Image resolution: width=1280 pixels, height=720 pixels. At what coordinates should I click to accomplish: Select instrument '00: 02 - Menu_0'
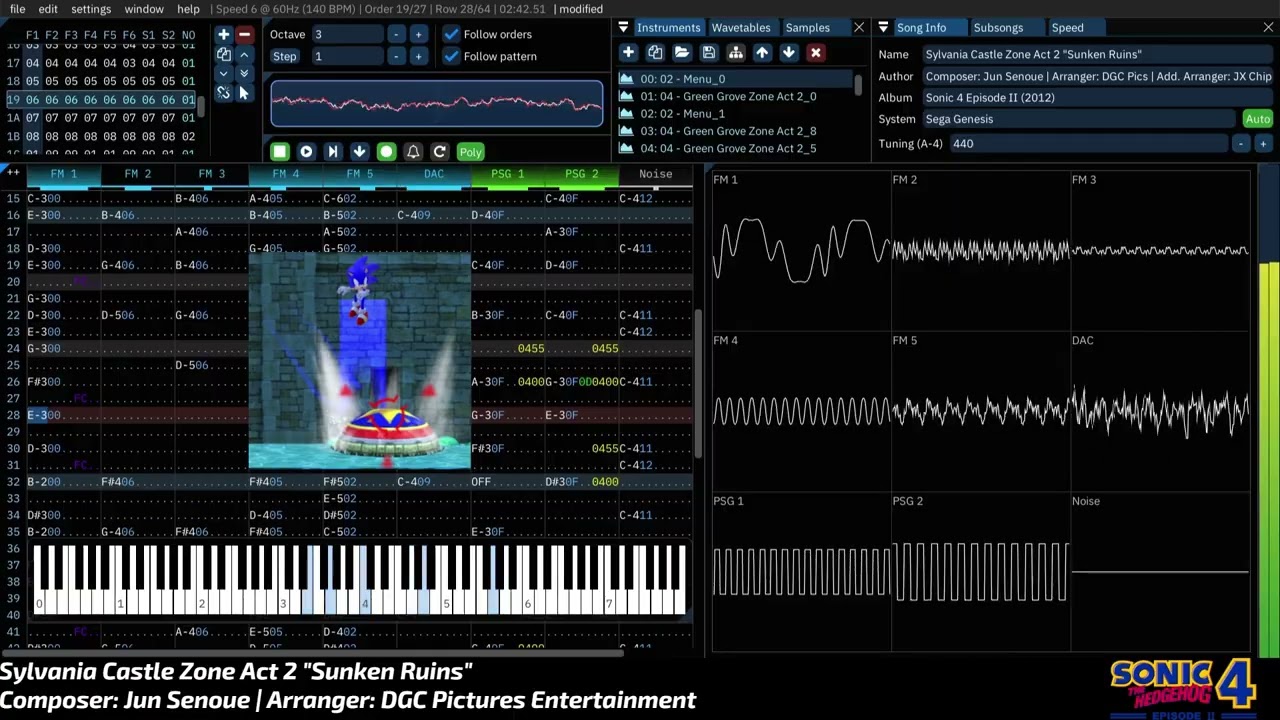pos(735,79)
